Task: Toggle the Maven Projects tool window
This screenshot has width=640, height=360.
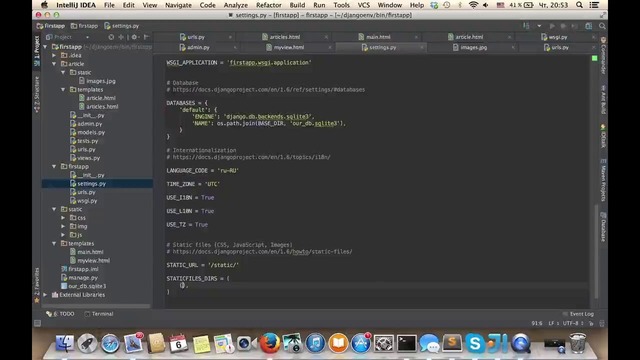Action: tap(603, 180)
